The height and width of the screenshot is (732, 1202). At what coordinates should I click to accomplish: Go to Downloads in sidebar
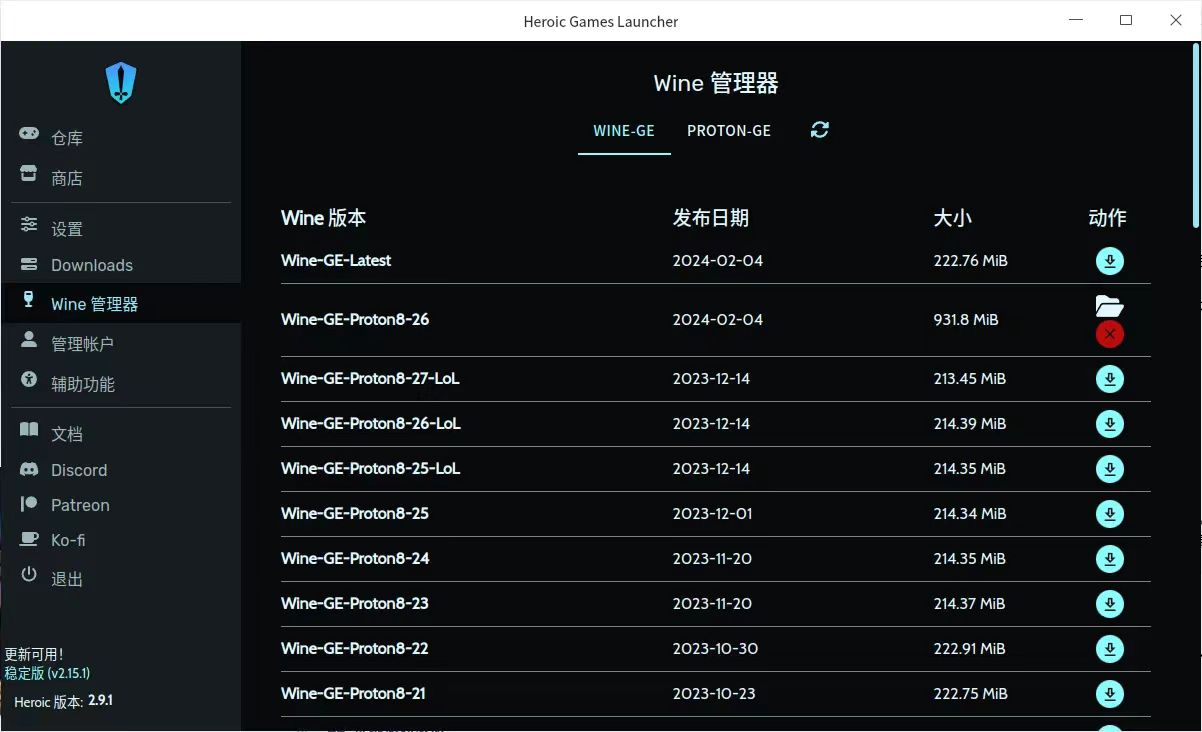pyautogui.click(x=121, y=265)
